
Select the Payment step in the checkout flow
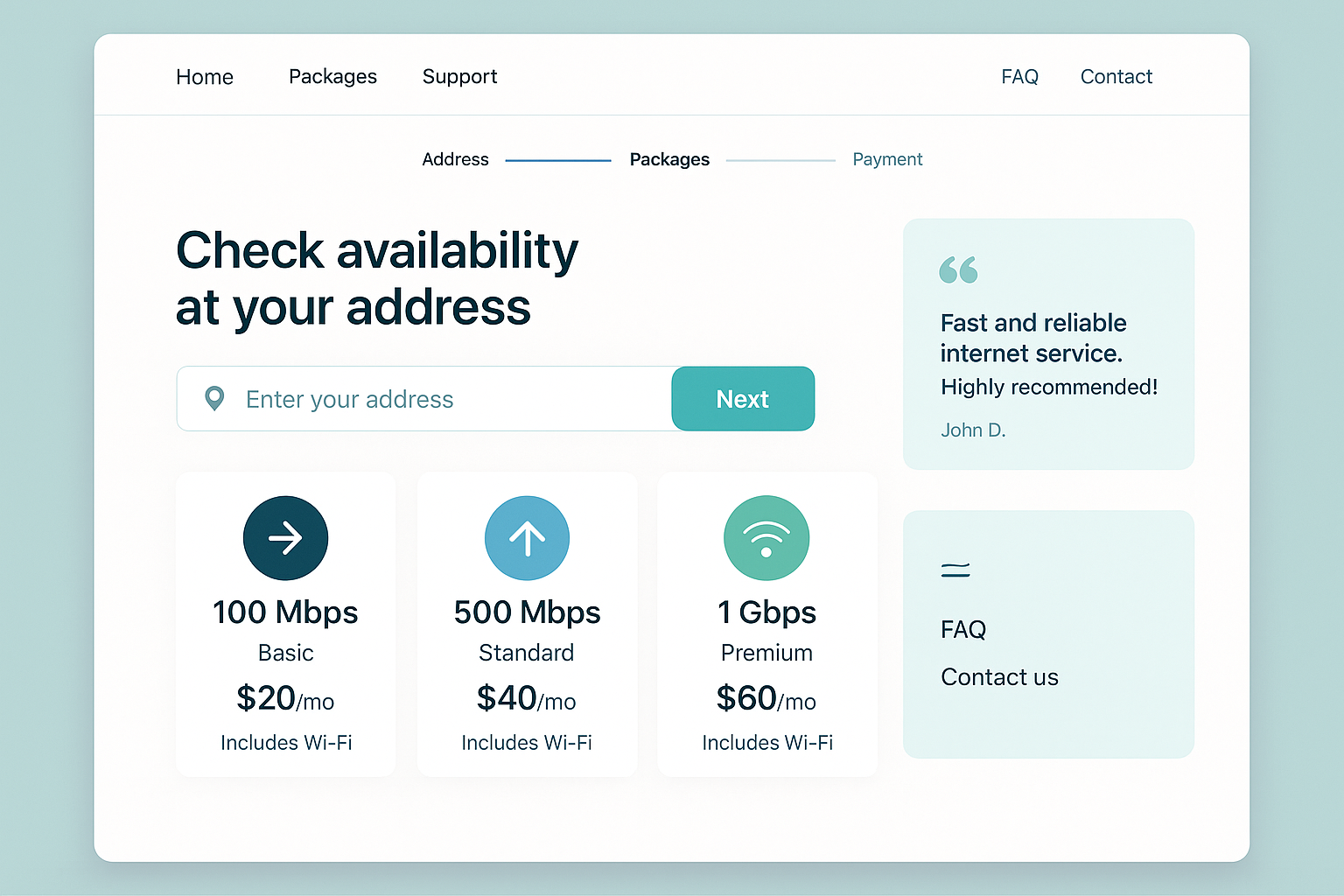(x=887, y=159)
